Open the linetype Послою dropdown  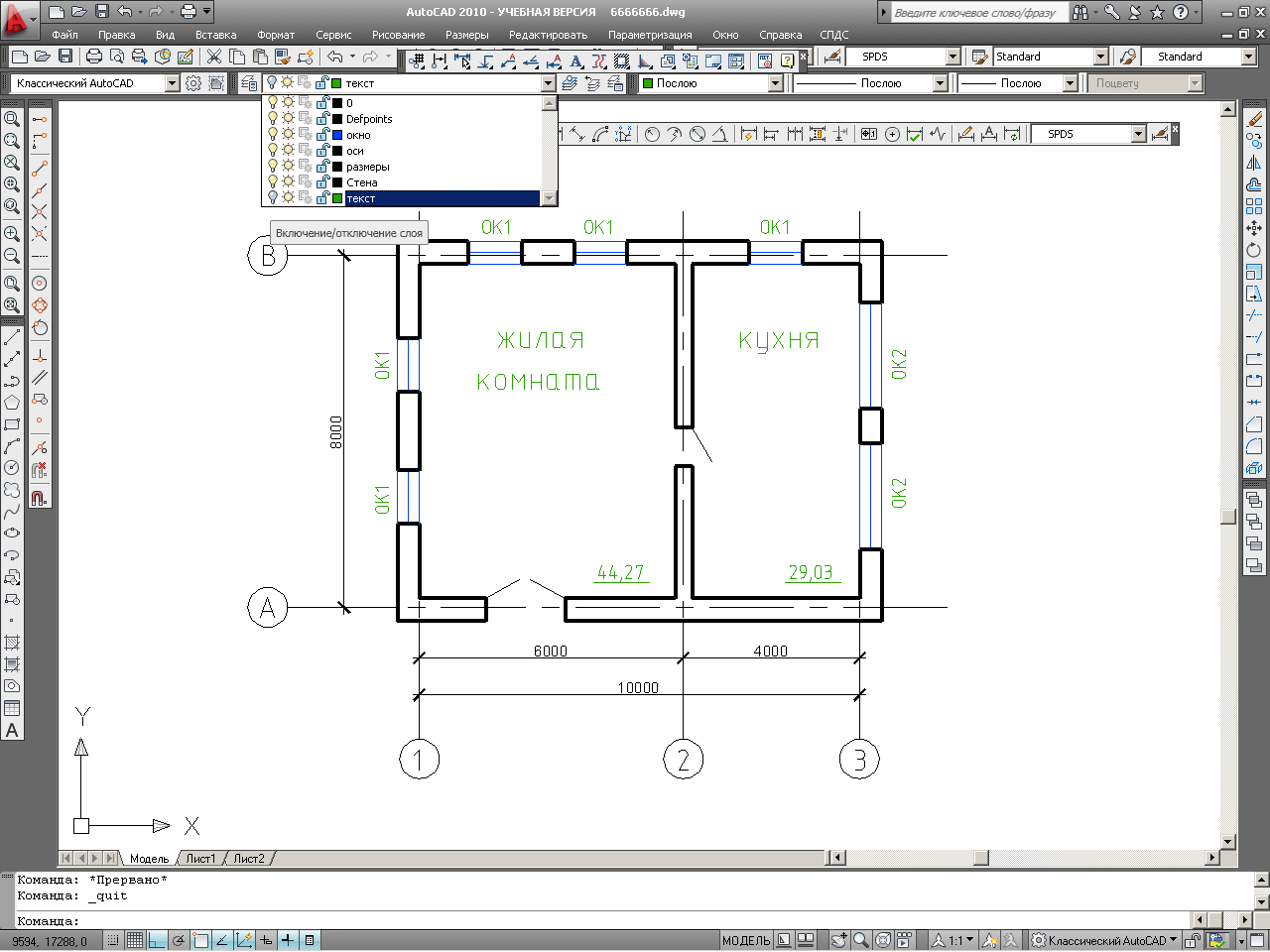(x=941, y=83)
